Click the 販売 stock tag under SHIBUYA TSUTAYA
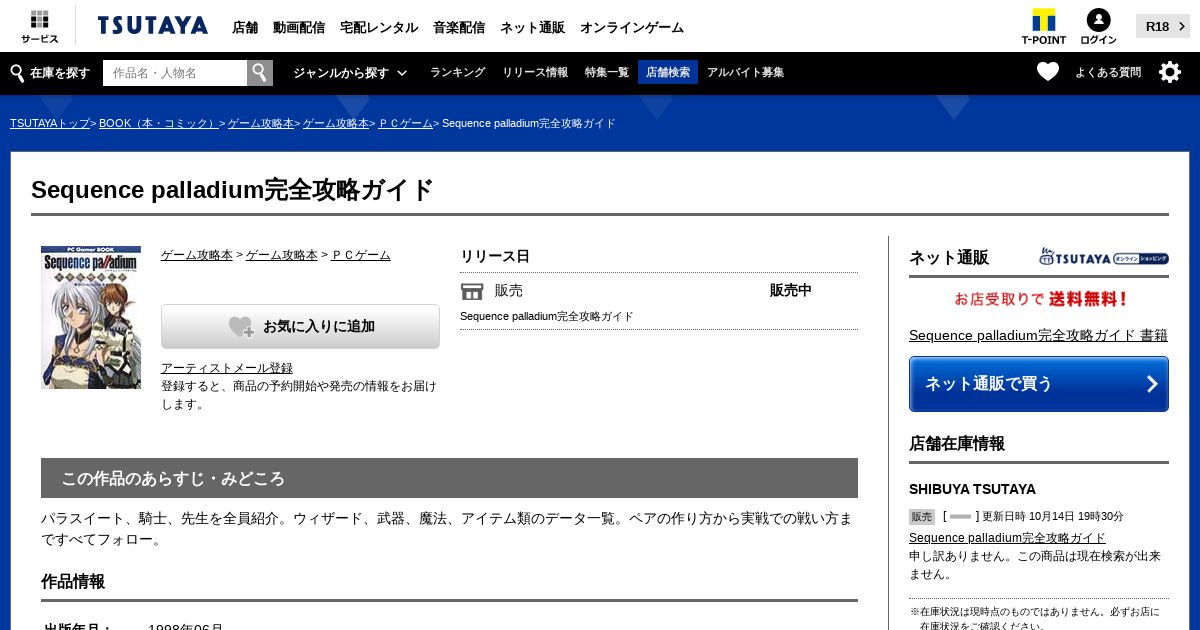1200x630 pixels. [x=922, y=517]
